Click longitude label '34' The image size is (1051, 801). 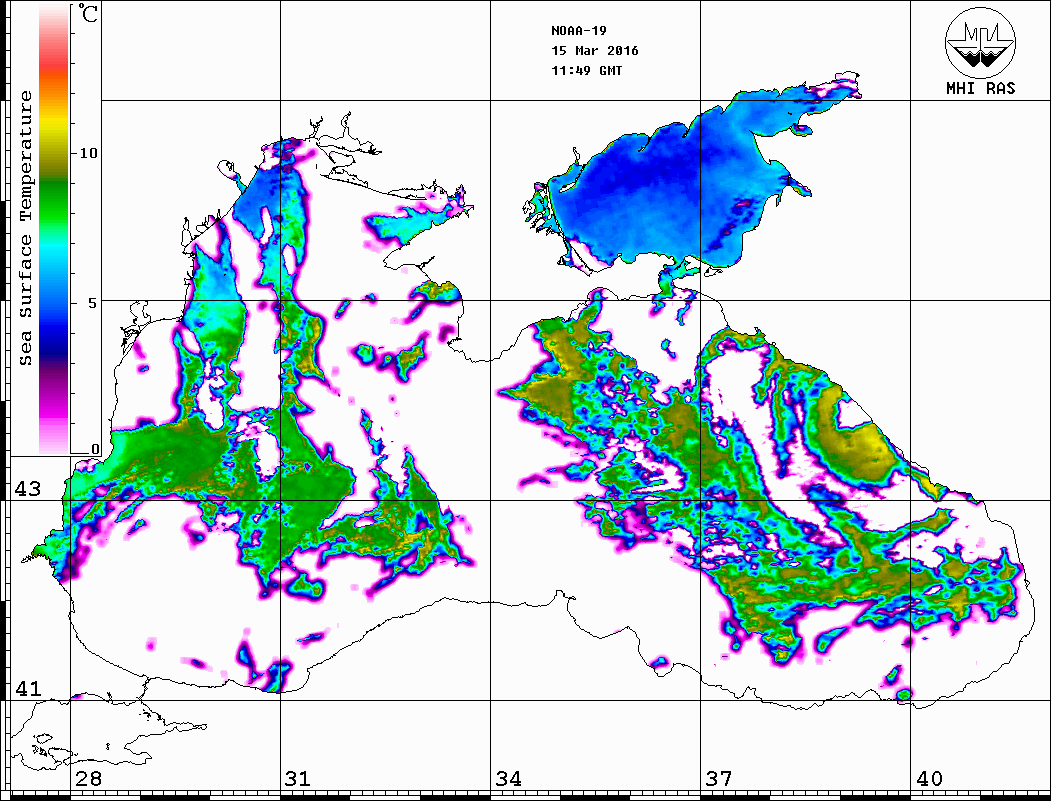509,779
